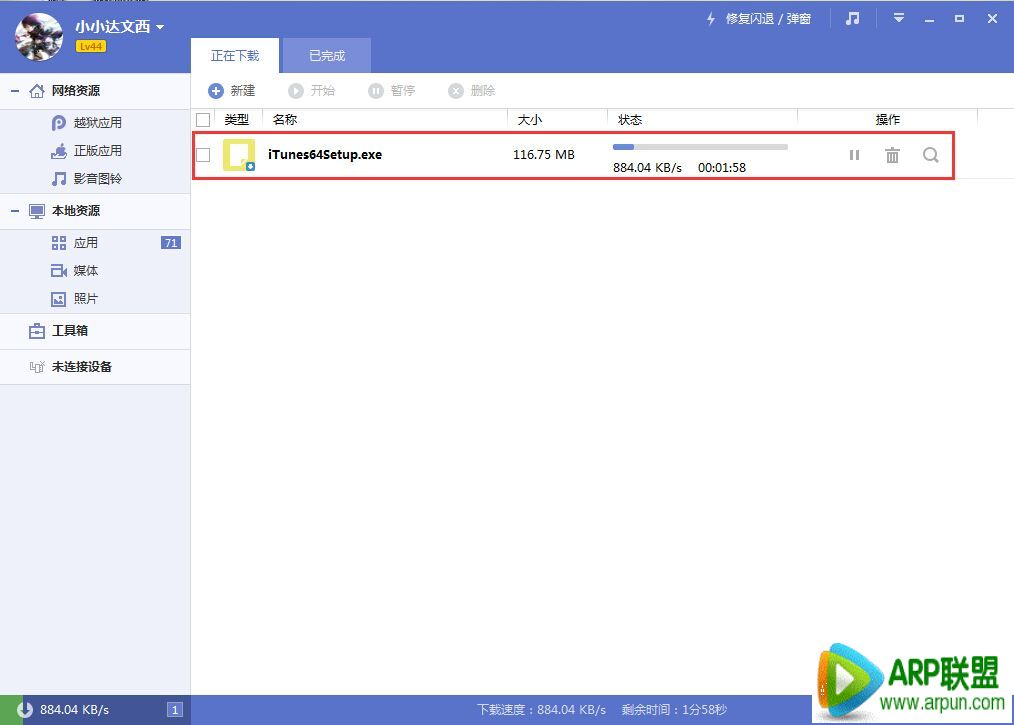Viewport: 1014px width, 725px height.
Task: Delete the iTunes64Setup.exe download
Action: 892,155
